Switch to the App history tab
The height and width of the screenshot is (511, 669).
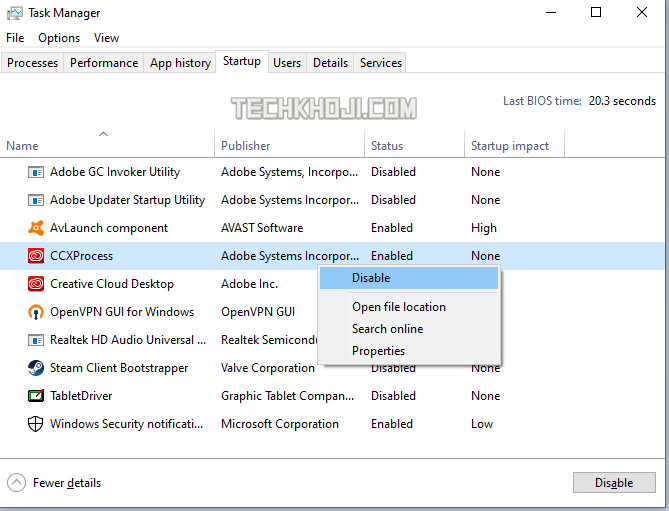pyautogui.click(x=180, y=63)
